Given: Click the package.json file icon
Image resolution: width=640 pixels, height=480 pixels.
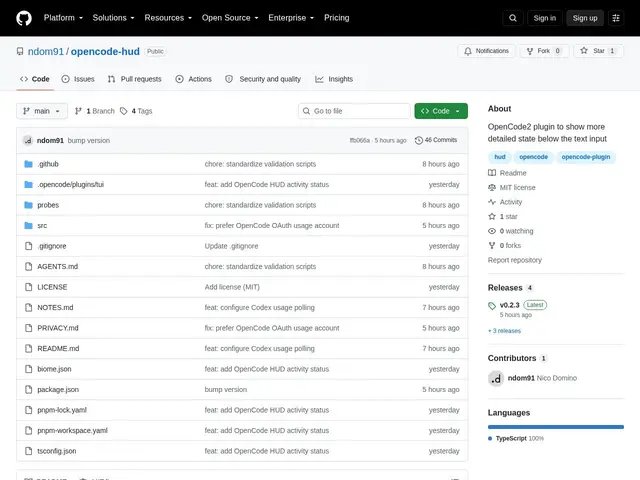Looking at the screenshot, I should pos(28,389).
